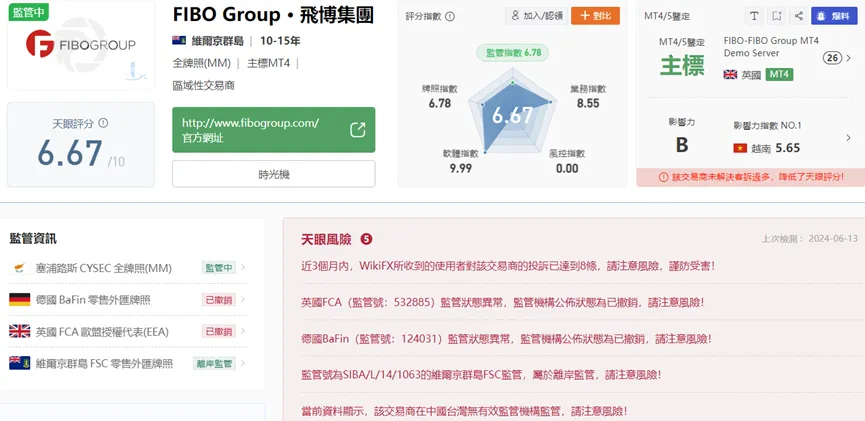Screen dimensions: 865x421
Task: Click the Vietnam flag icon beside 越南
Action: pos(740,148)
